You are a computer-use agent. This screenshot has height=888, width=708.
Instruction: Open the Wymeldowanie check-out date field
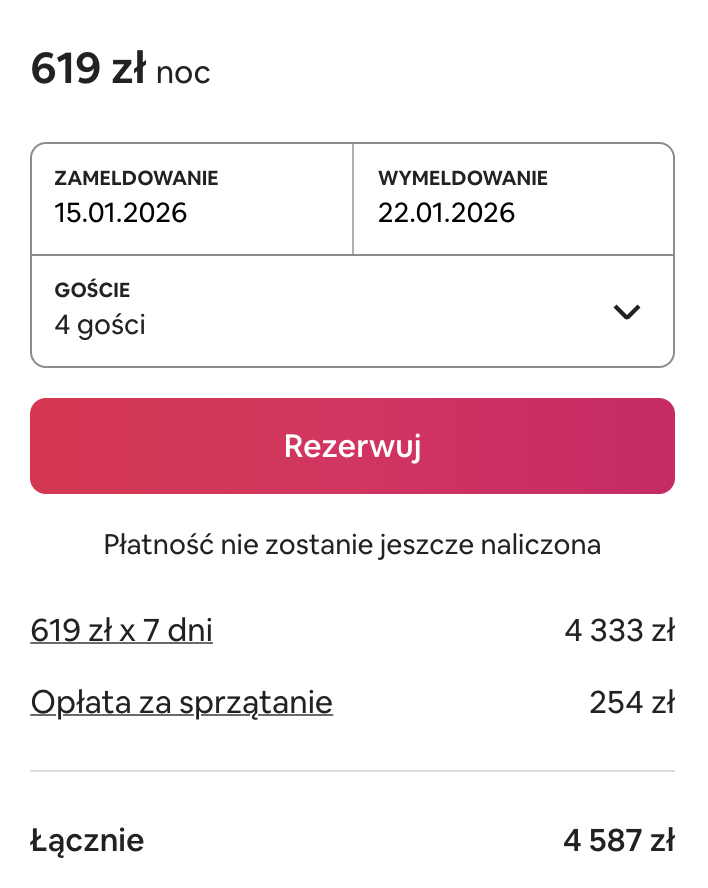[513, 199]
